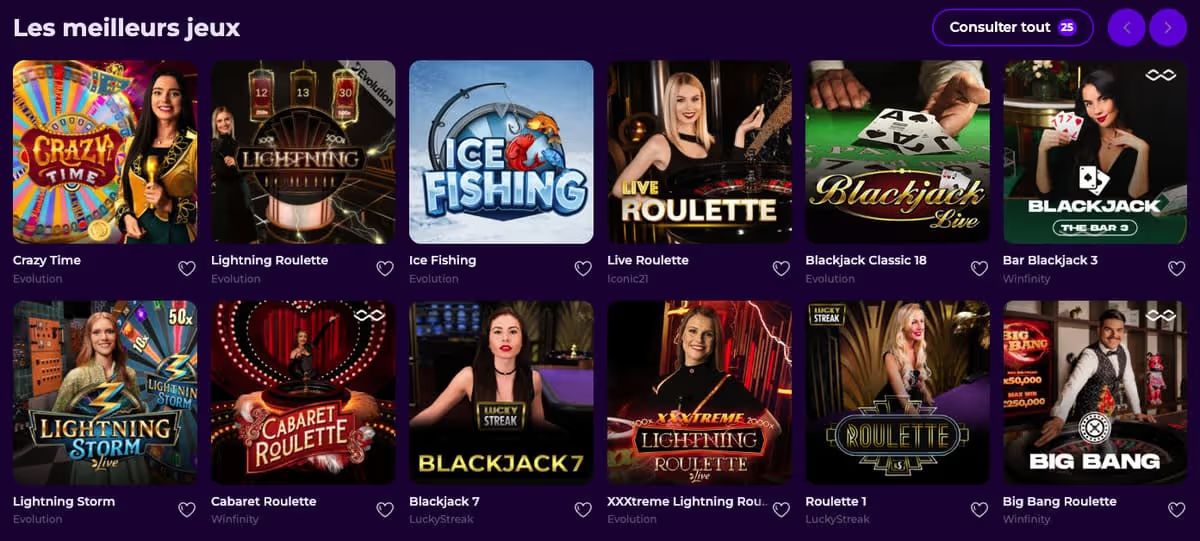Show next games with right arrow
1200x541 pixels.
click(1168, 28)
